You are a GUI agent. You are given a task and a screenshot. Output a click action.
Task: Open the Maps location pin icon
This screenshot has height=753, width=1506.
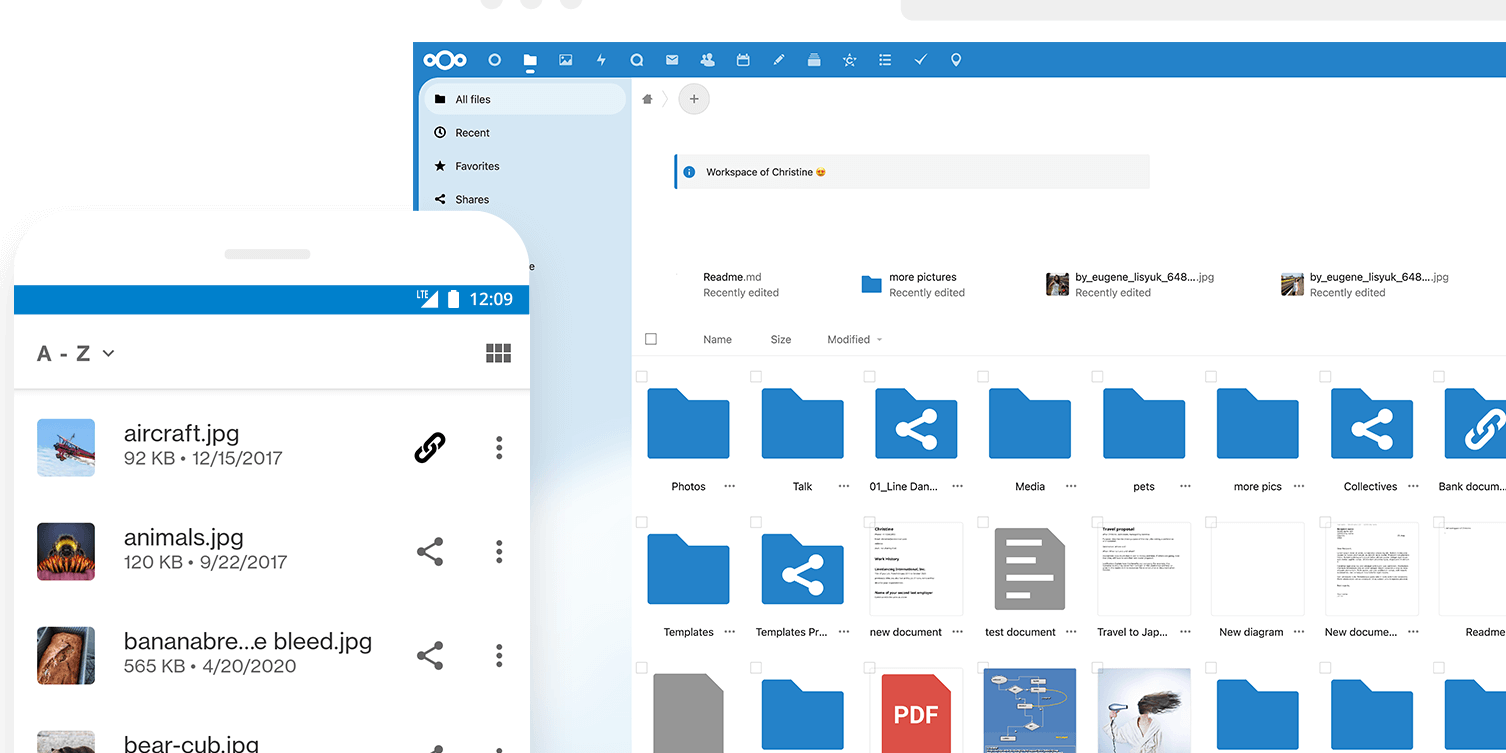955,59
